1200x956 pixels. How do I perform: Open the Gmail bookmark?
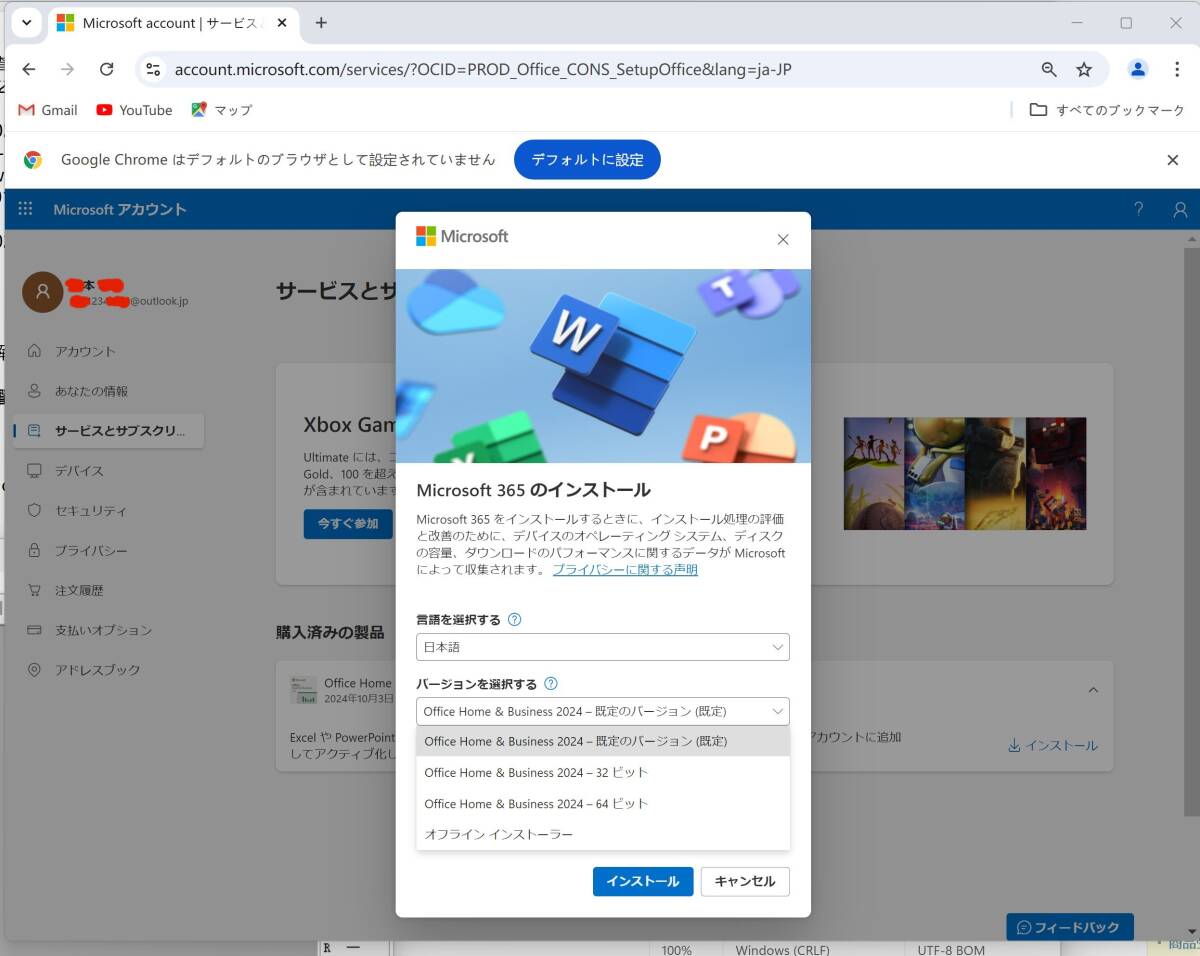[48, 110]
